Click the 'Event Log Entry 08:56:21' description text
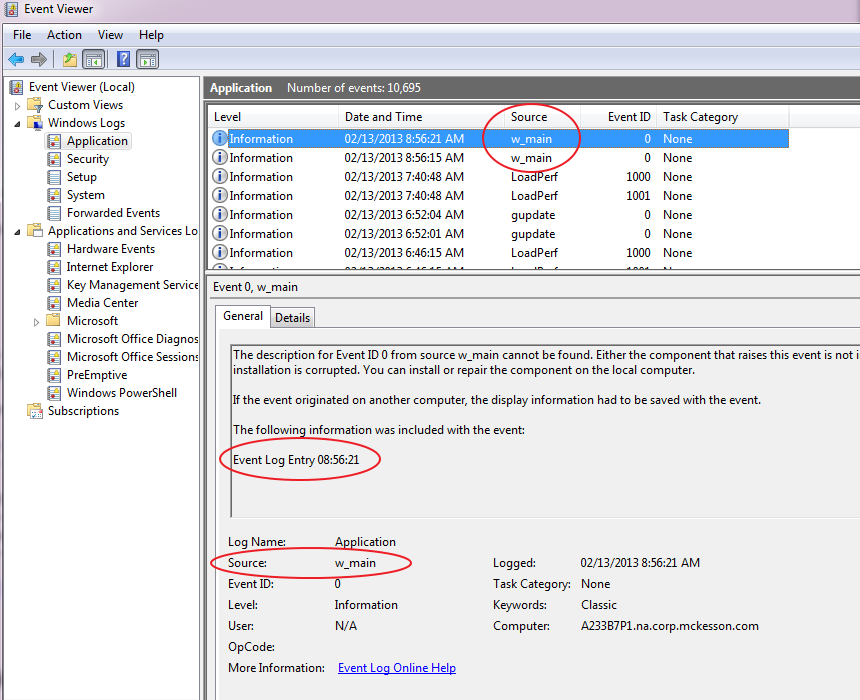 [296, 460]
